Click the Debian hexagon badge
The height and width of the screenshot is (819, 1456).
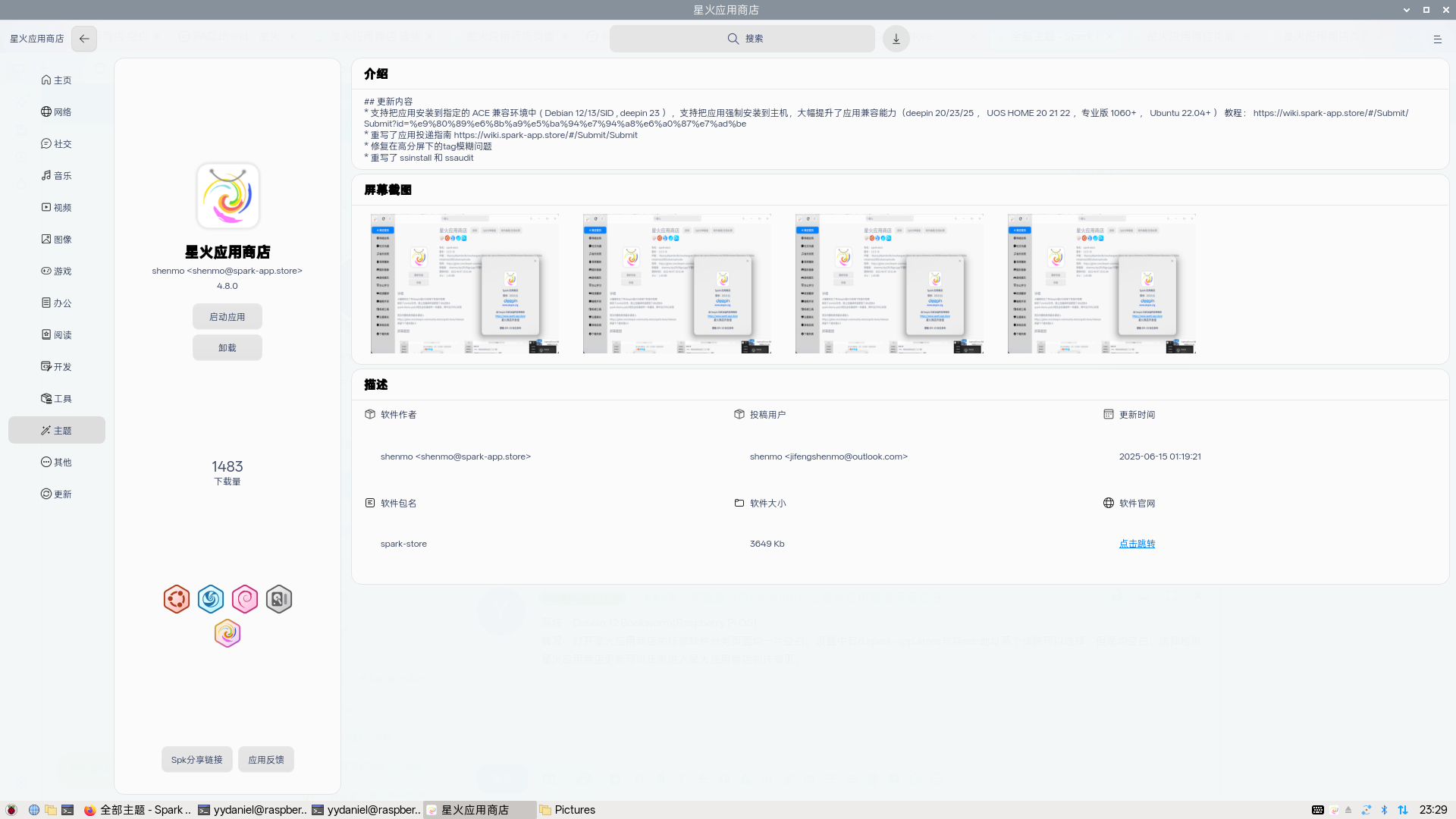pos(245,599)
